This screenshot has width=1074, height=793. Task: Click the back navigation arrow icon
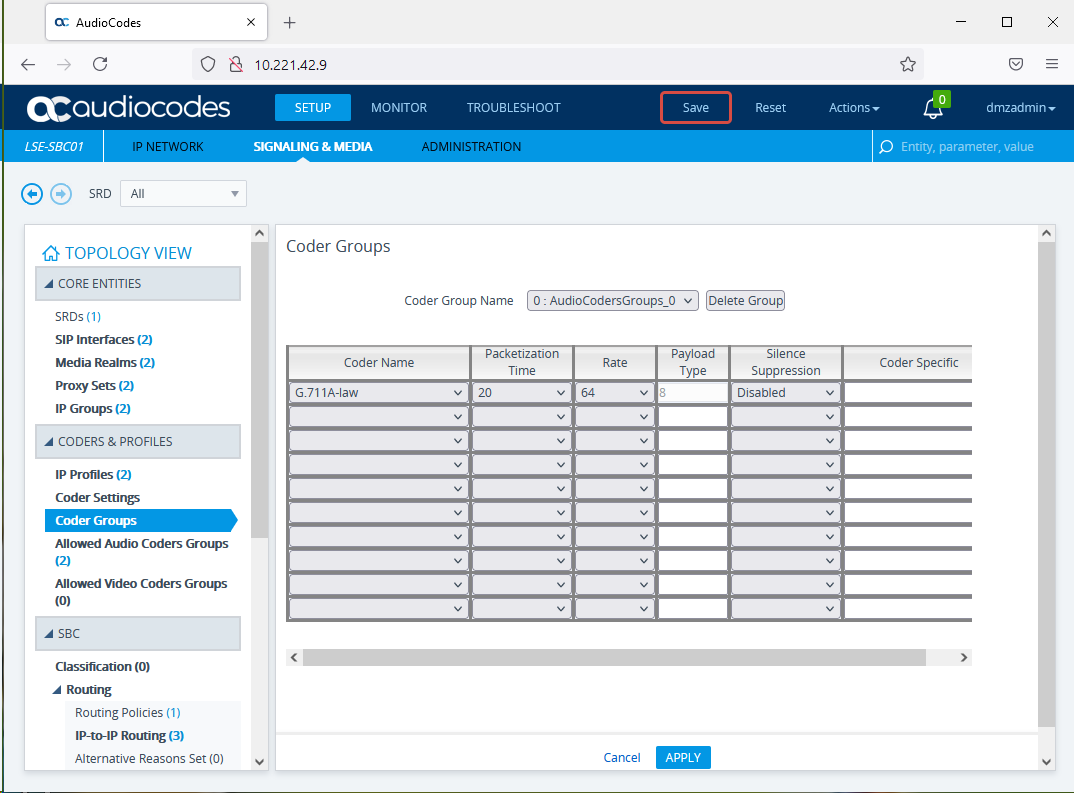click(32, 194)
